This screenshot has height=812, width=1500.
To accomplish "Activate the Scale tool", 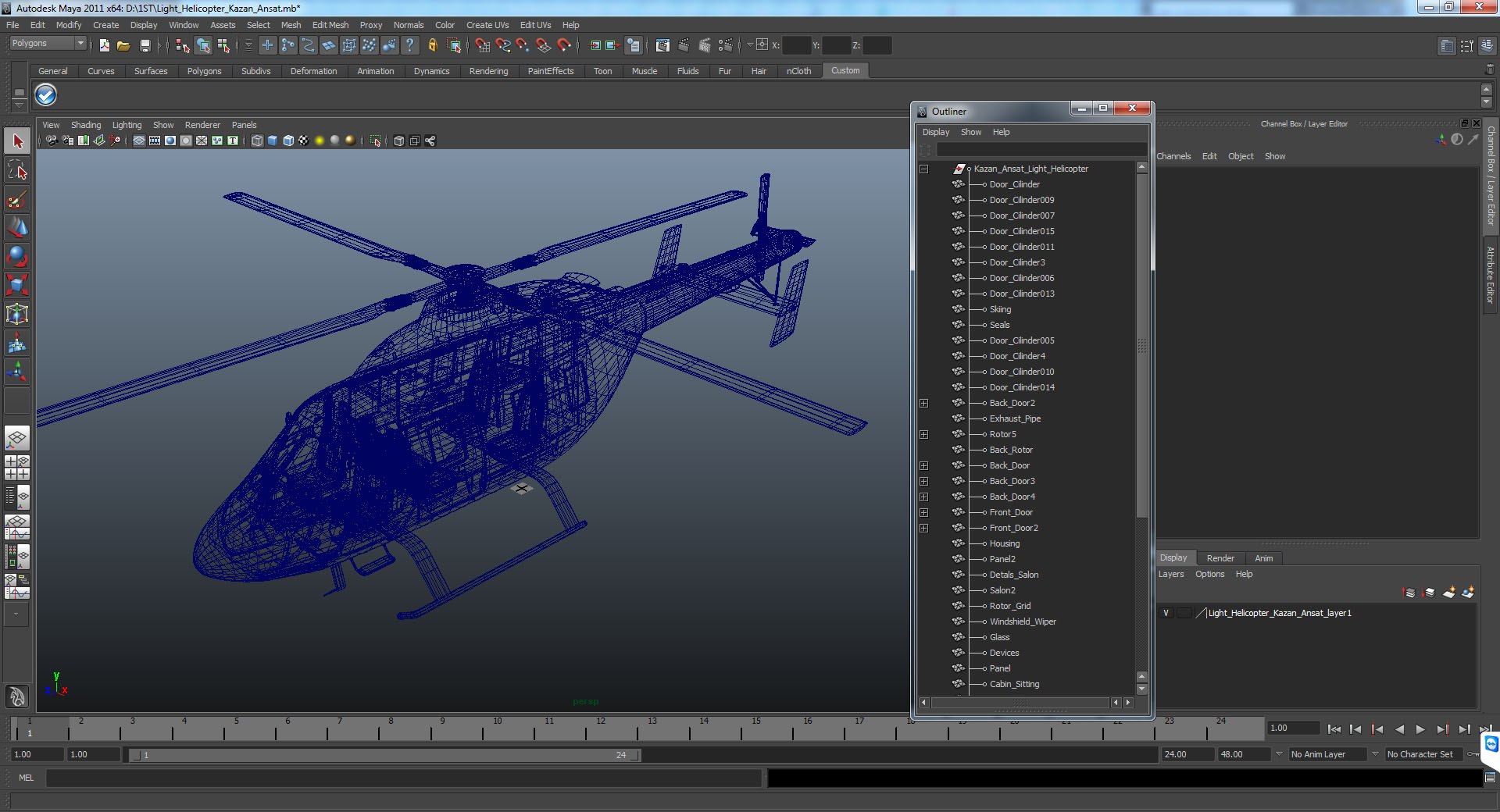I will pos(17,284).
